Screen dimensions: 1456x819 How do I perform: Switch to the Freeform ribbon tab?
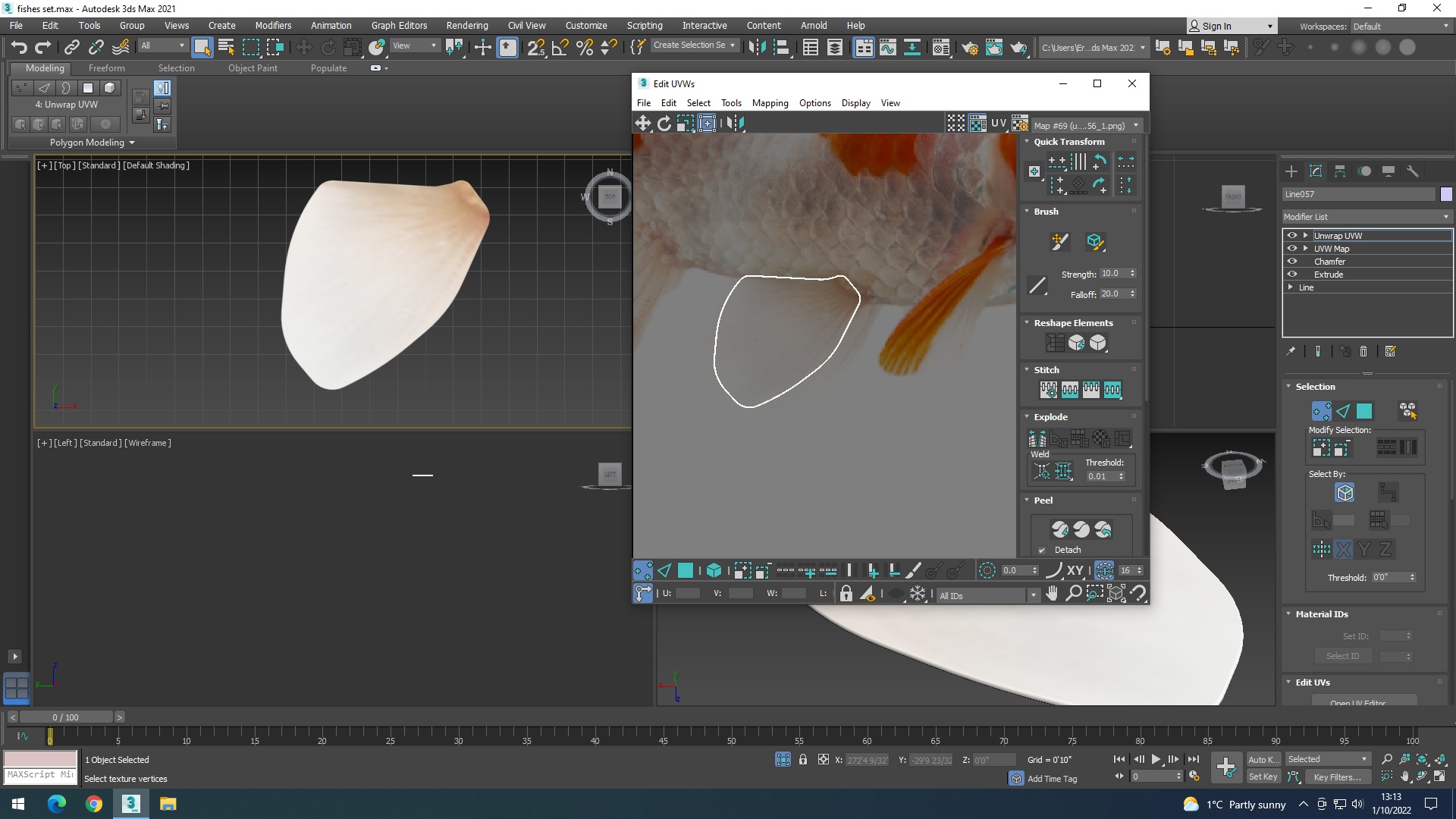pyautogui.click(x=107, y=68)
